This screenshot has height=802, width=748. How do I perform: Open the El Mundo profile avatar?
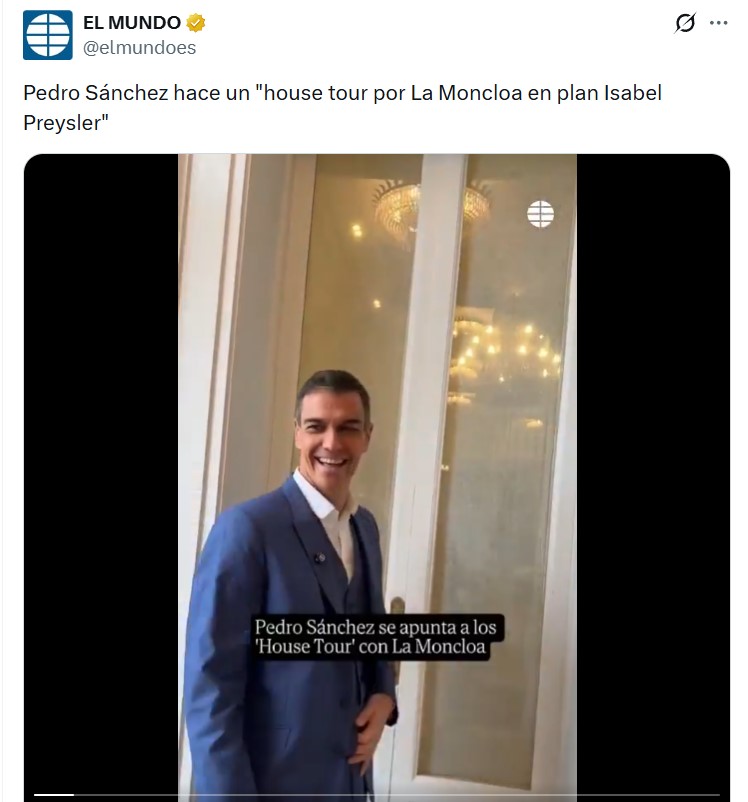pos(48,35)
